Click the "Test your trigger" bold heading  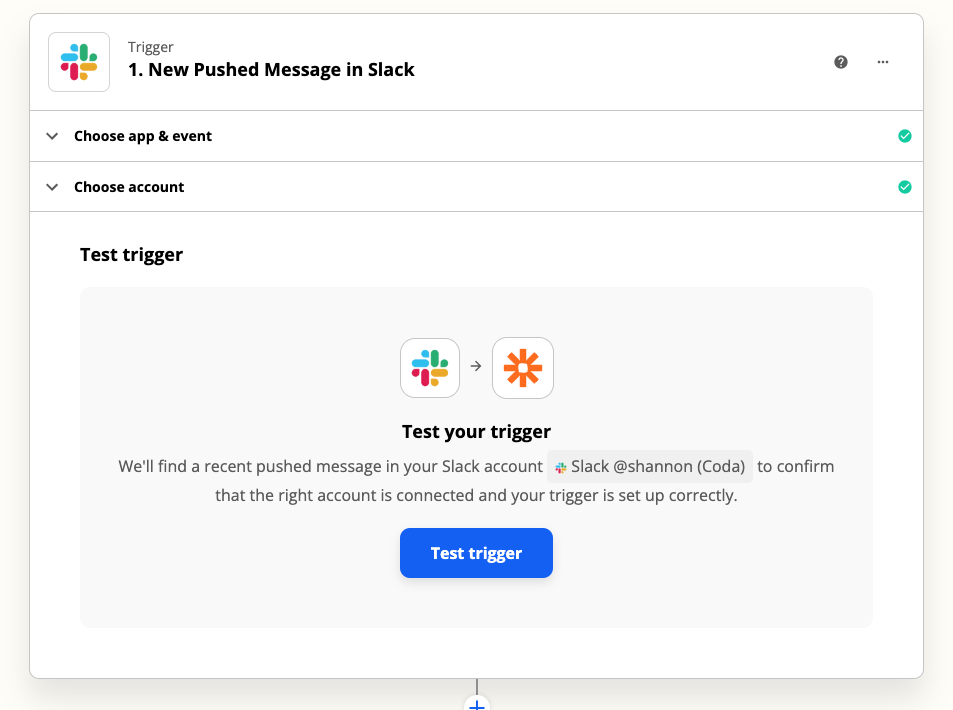476,433
